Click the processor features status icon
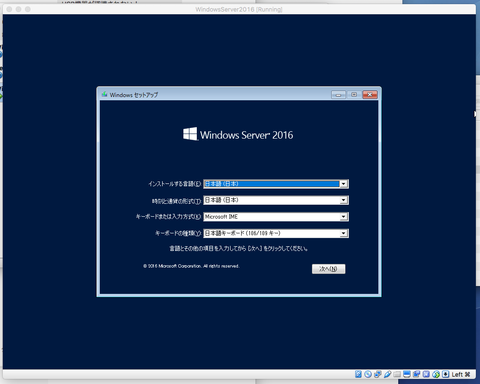Screen dimensions: 480x384 [426, 374]
